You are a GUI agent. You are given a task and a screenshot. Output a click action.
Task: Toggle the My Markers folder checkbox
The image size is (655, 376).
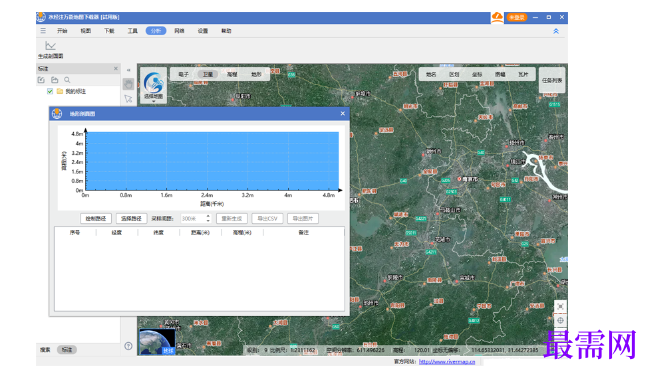[50, 91]
